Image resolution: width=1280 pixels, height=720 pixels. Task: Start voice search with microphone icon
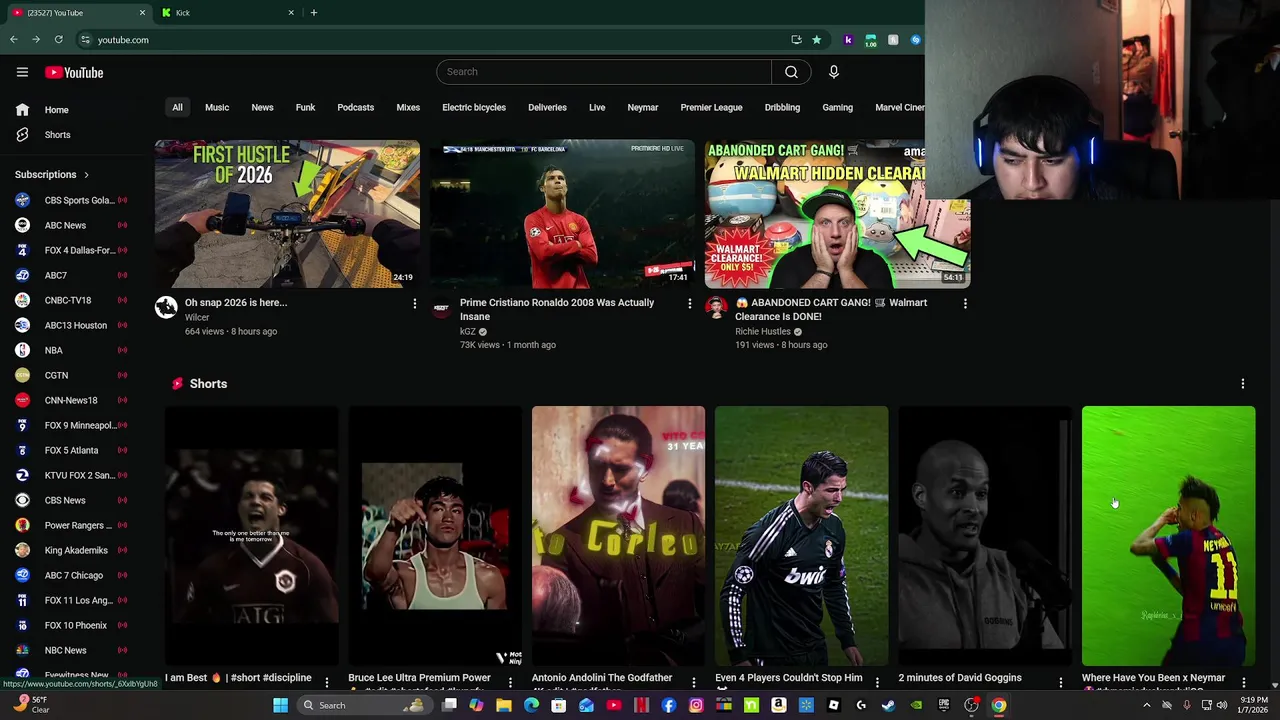pos(833,72)
